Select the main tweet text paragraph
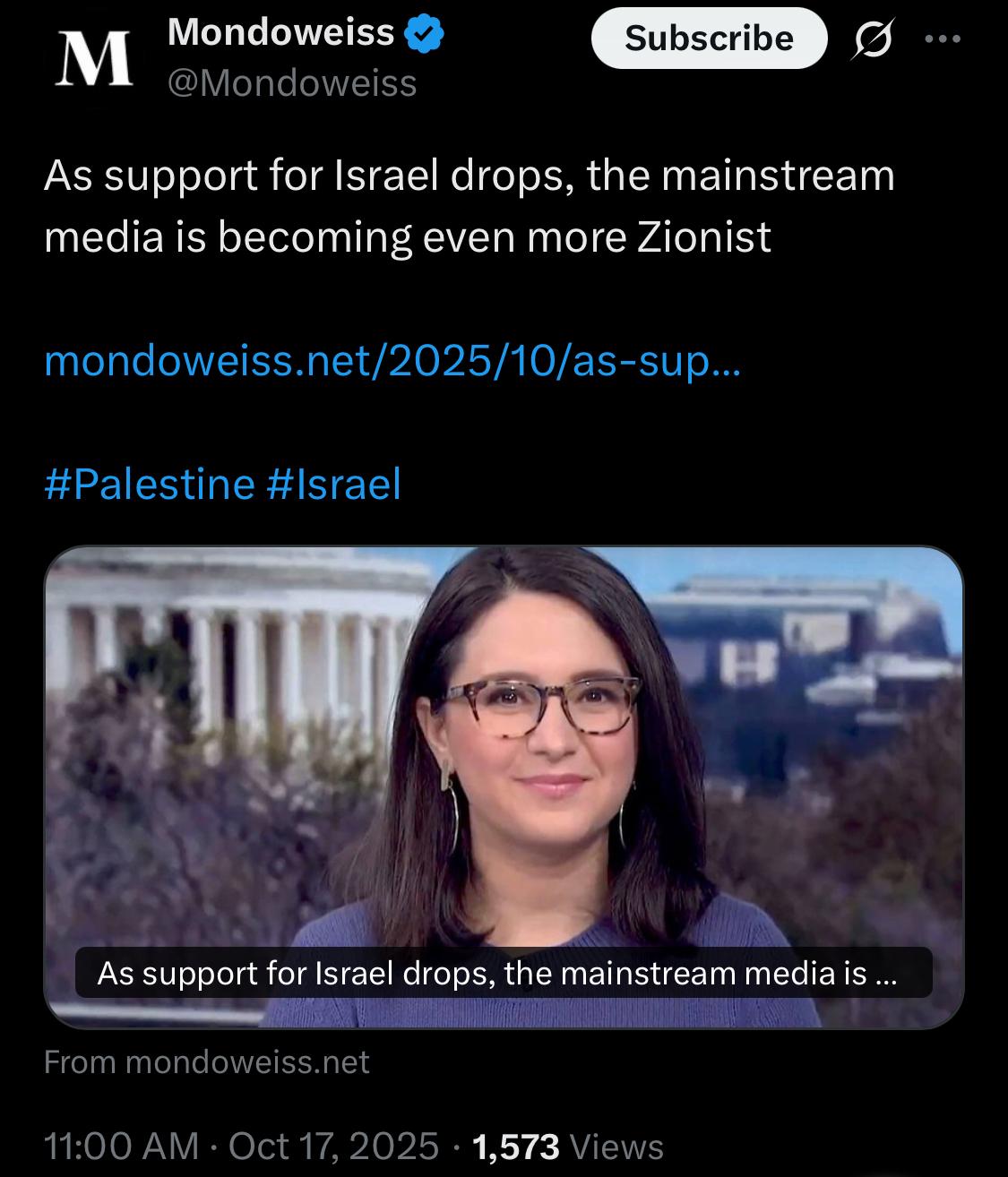Screen dimensions: 1008x1177 pyautogui.click(x=470, y=206)
